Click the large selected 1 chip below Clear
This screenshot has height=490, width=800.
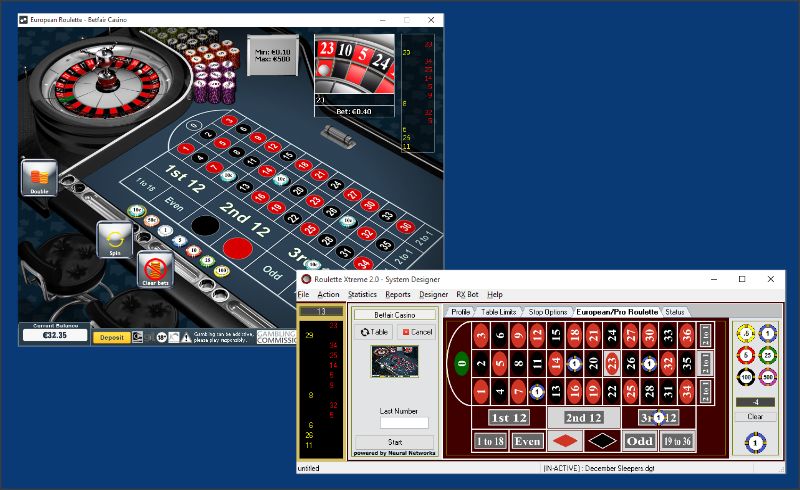[x=756, y=443]
